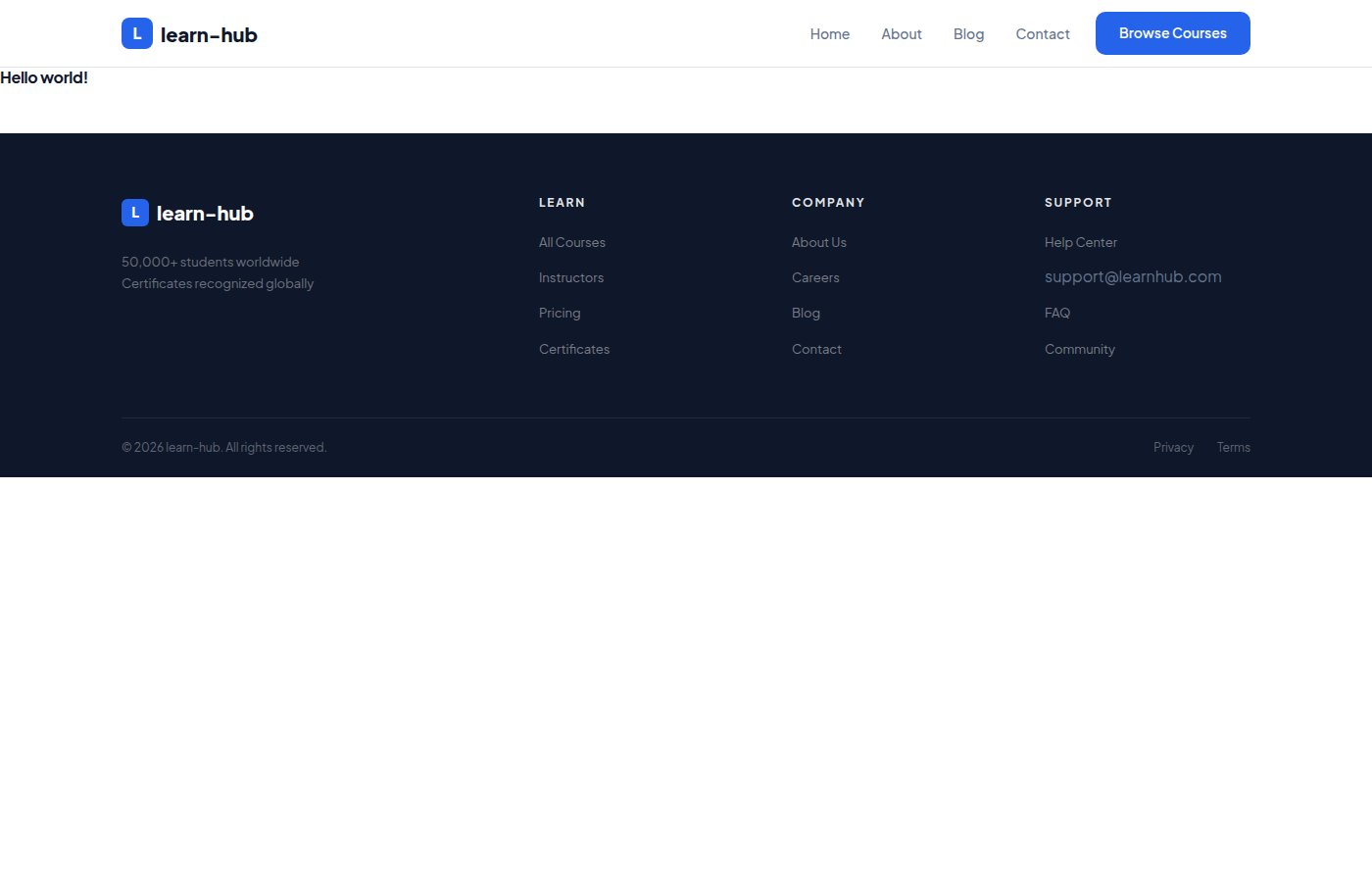Open Community footer link
1372x882 pixels.
1080,349
